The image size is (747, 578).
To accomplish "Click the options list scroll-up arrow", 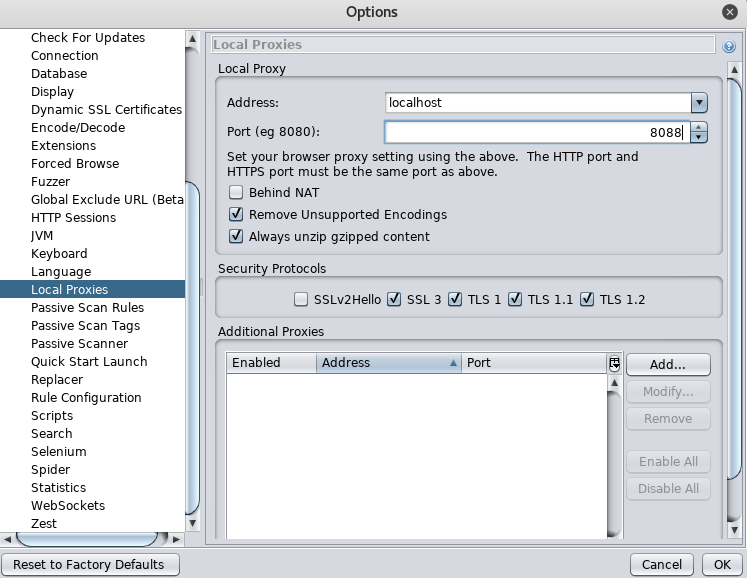I will tap(192, 38).
